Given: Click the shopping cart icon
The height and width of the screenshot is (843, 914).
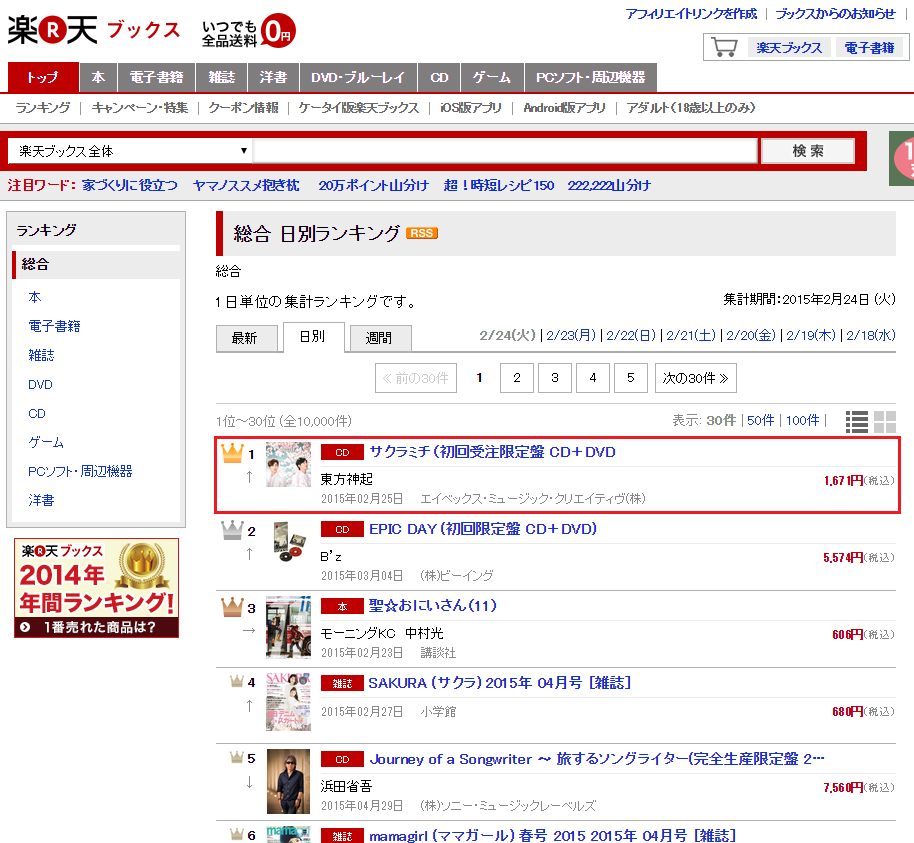Looking at the screenshot, I should [725, 48].
